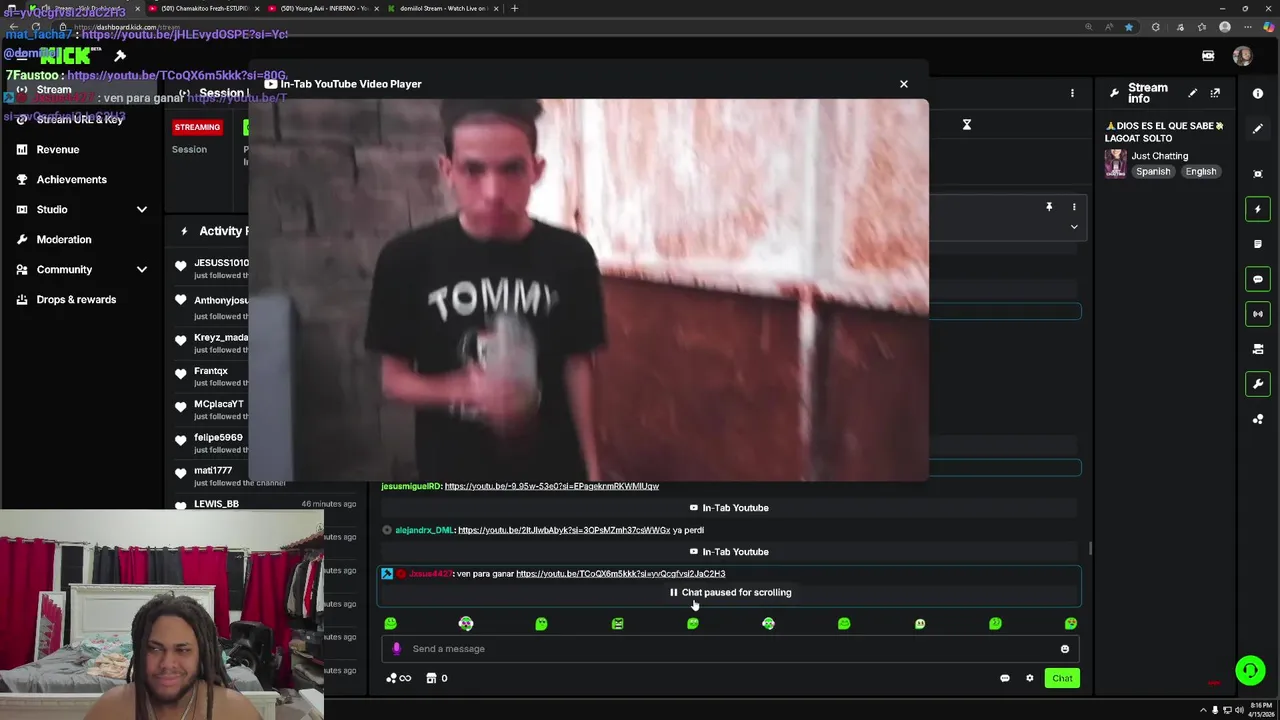Open the emoji picker in message box
Viewport: 1280px width, 720px height.
pyautogui.click(x=1065, y=649)
